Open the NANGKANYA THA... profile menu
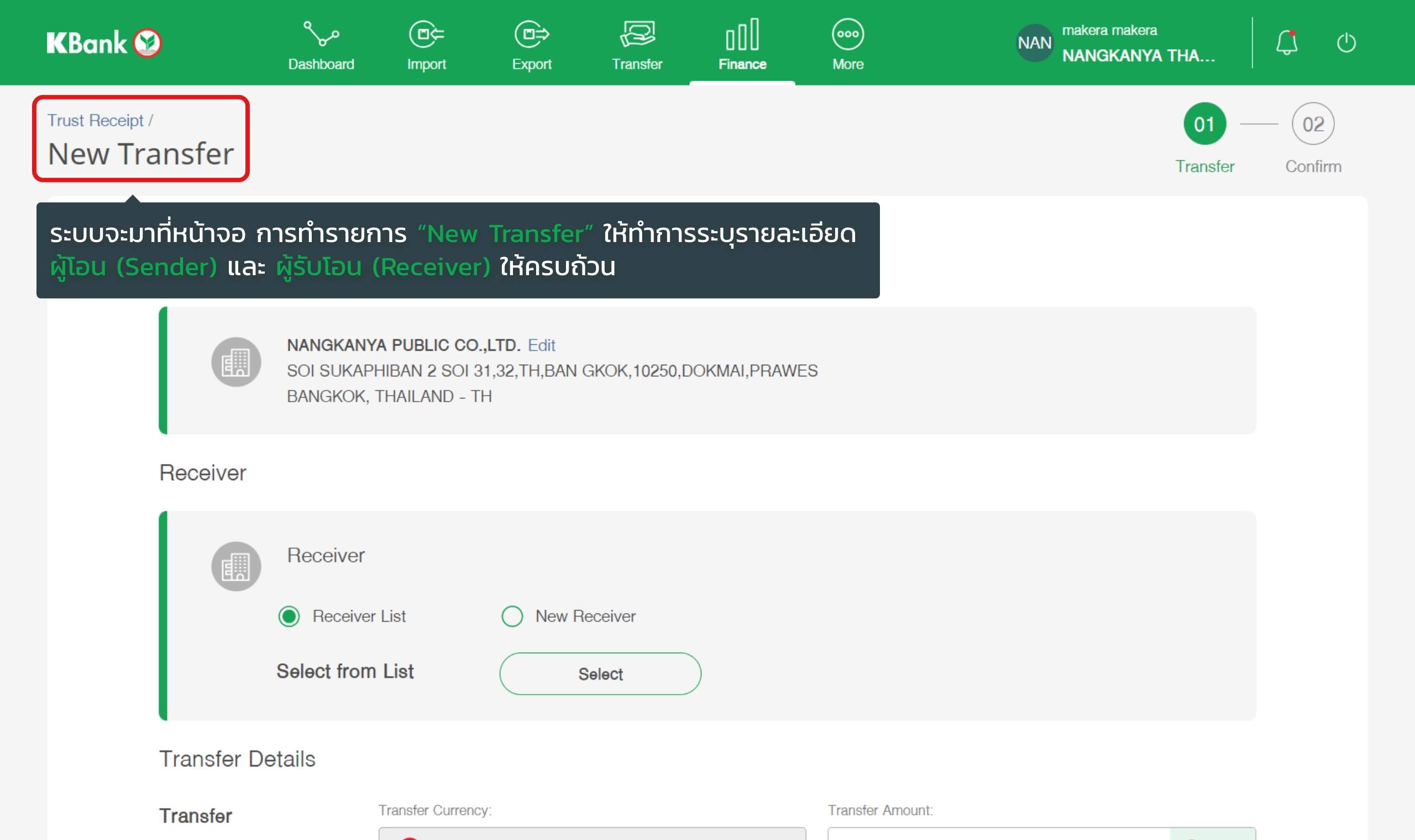This screenshot has height=840, width=1415. (1138, 55)
